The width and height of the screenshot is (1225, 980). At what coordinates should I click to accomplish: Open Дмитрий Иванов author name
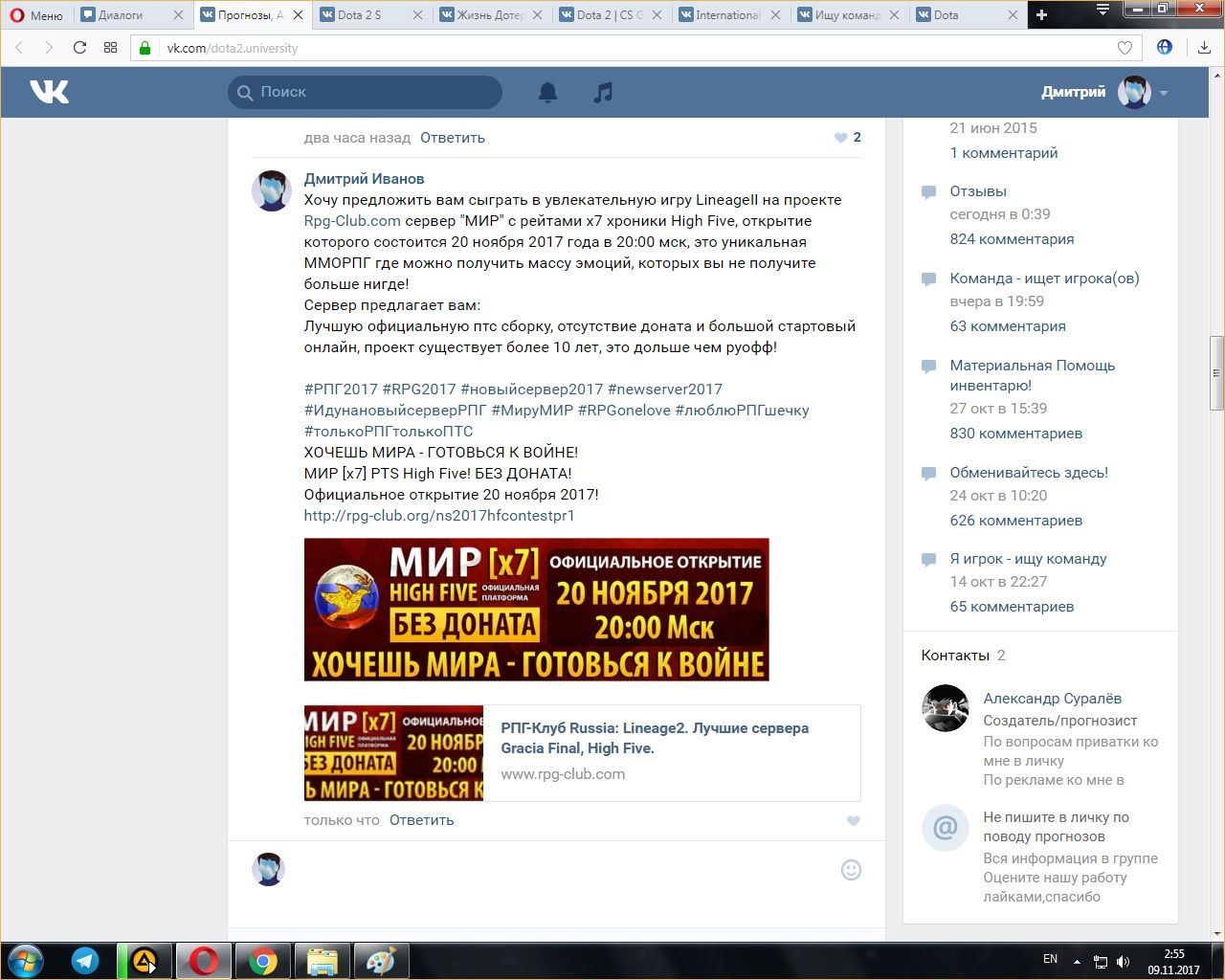point(364,179)
